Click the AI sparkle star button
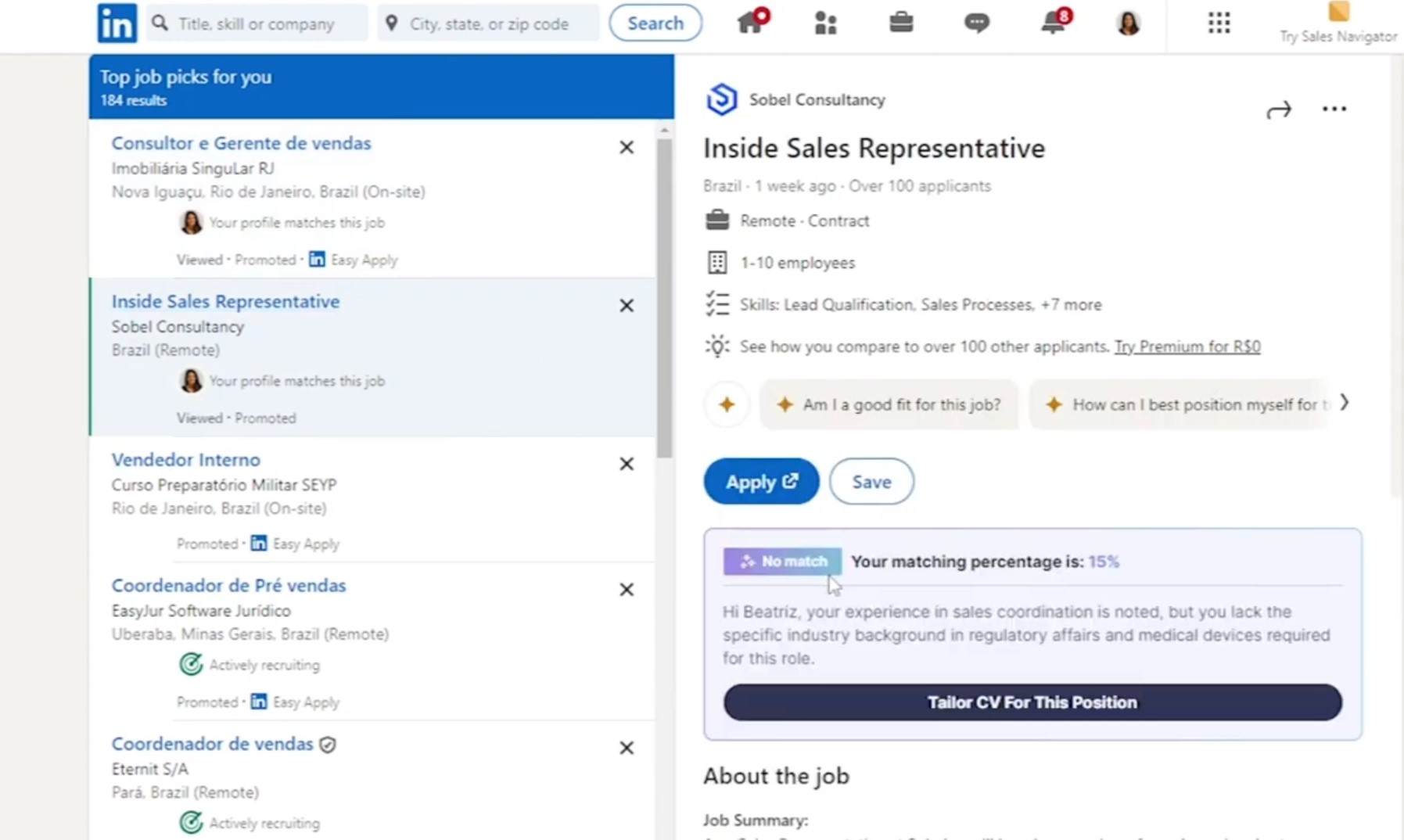Image resolution: width=1404 pixels, height=840 pixels. [727, 404]
